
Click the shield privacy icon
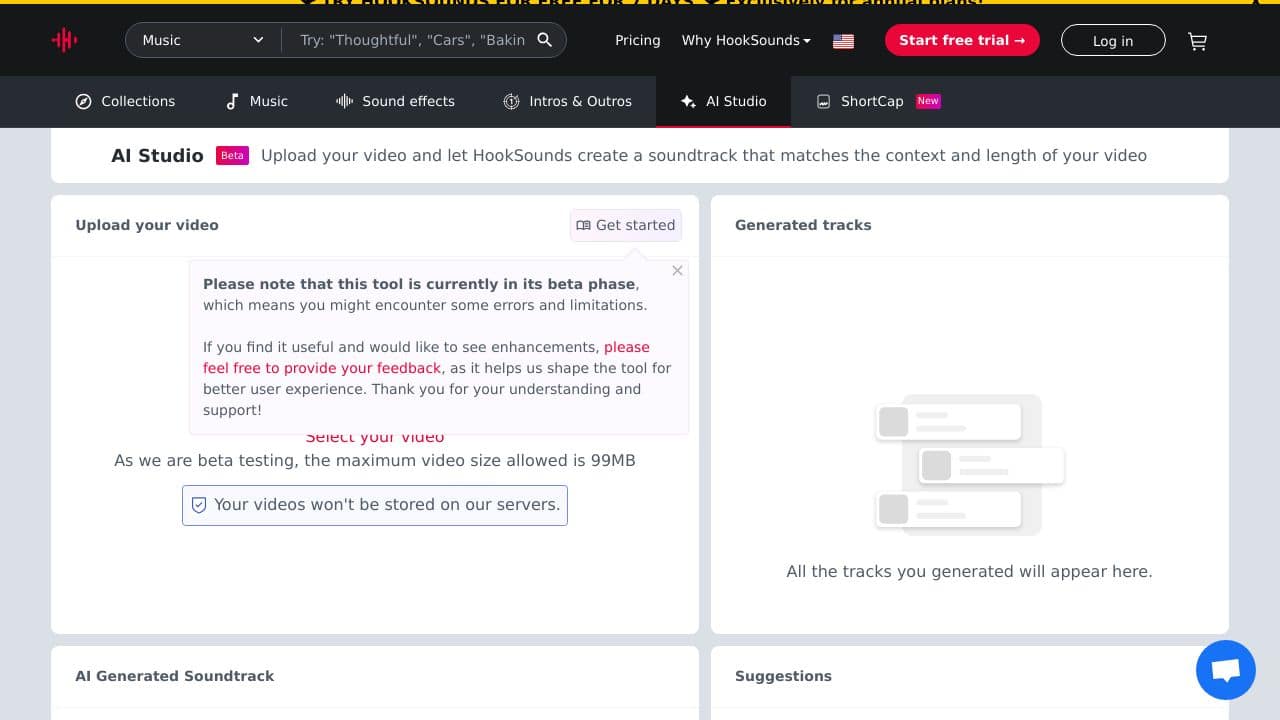[199, 505]
